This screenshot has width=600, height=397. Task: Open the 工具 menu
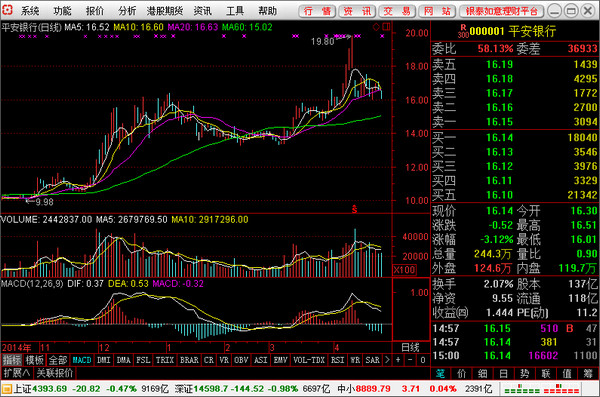pos(235,11)
